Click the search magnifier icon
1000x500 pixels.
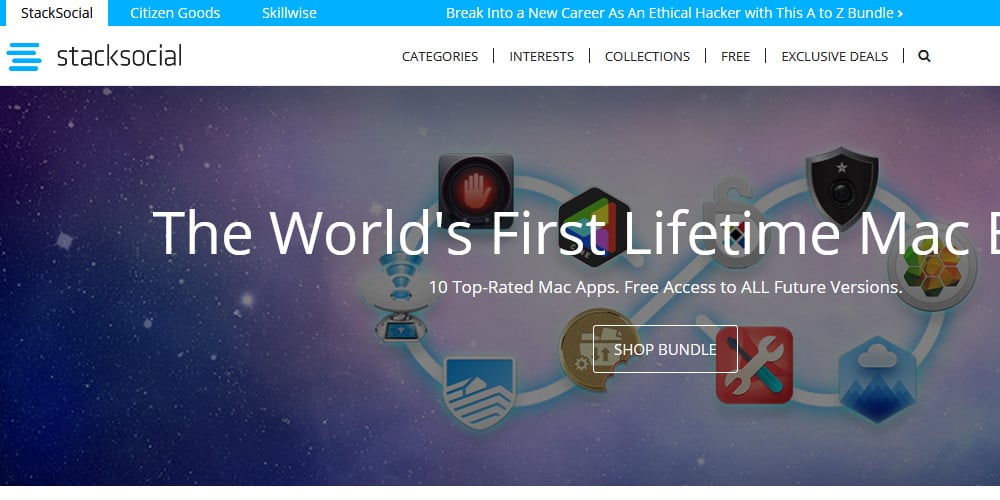pyautogui.click(x=924, y=56)
